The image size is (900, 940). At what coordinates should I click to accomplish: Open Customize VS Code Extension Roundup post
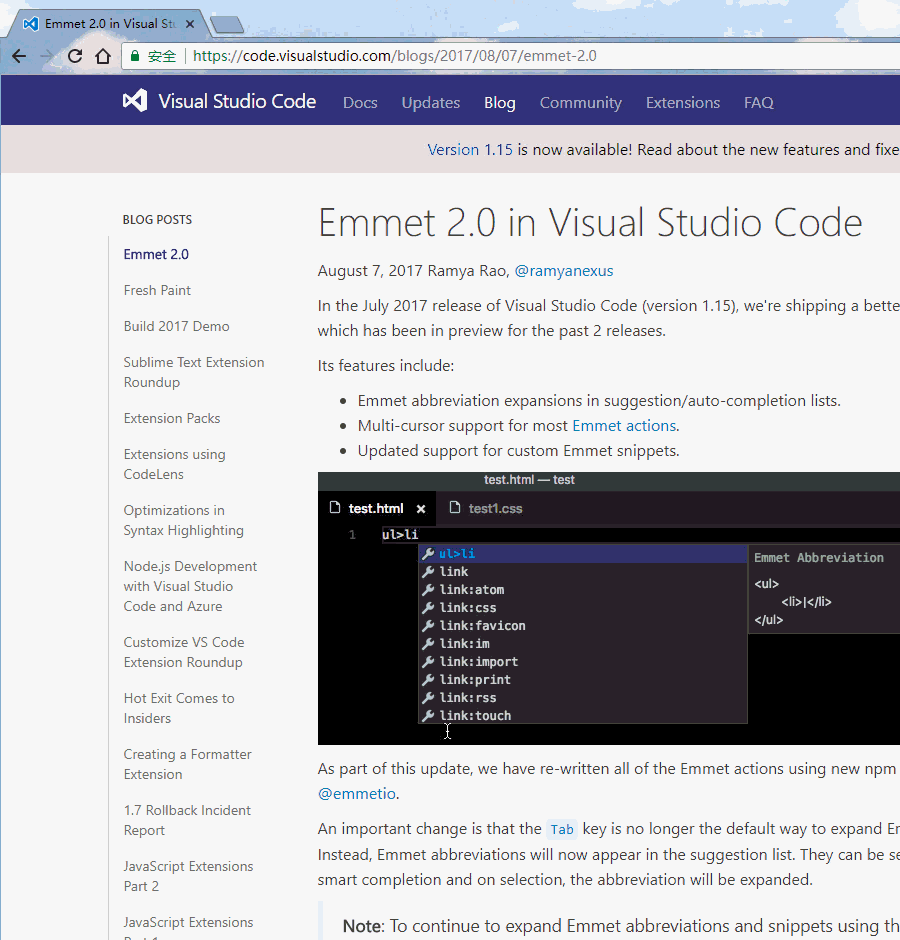(183, 652)
